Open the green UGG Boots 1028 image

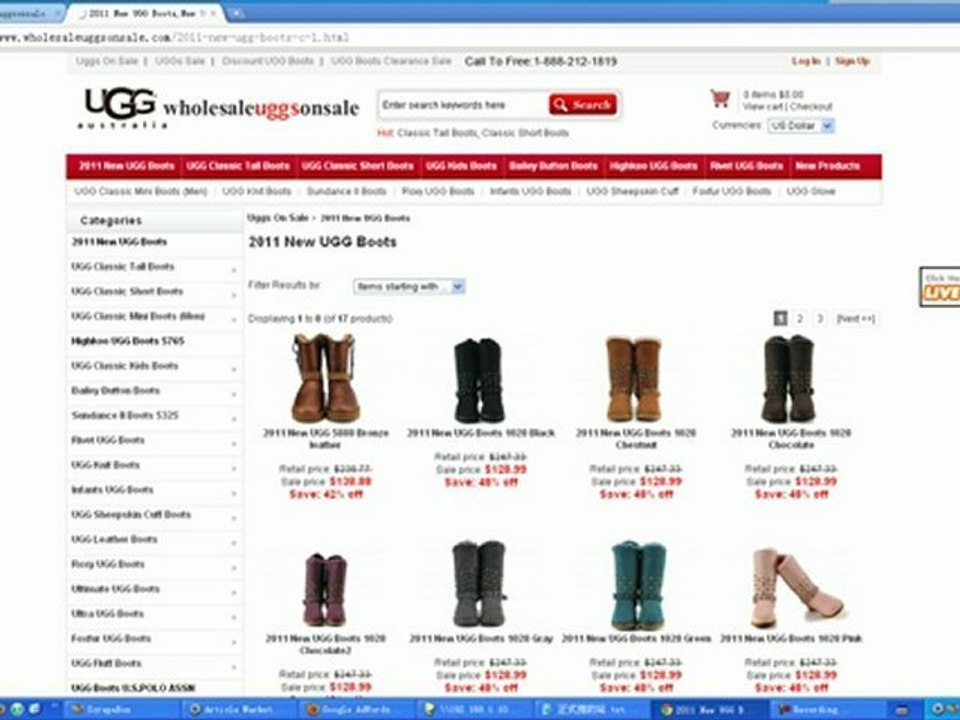[637, 585]
